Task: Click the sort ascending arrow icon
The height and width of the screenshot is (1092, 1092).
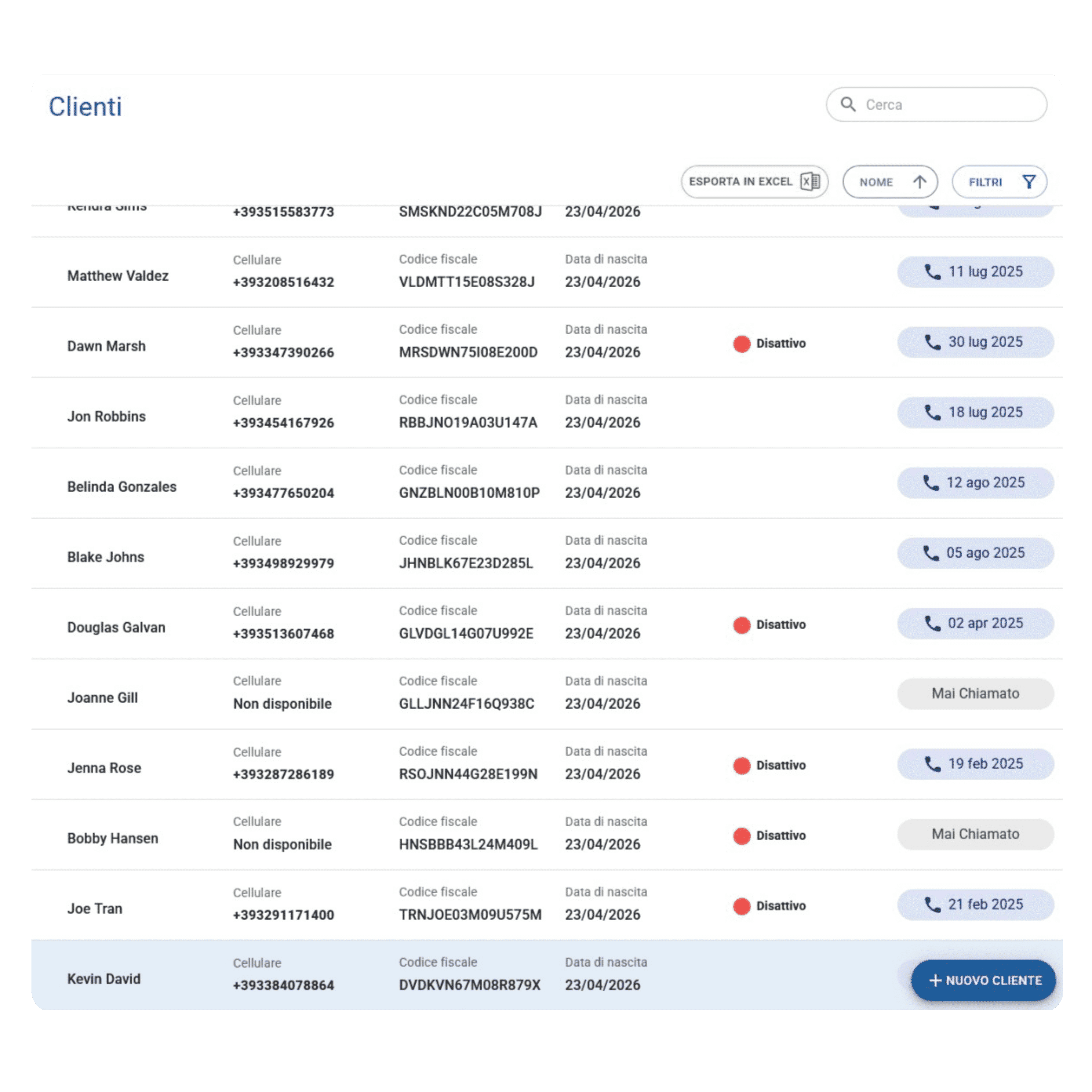Action: click(920, 182)
